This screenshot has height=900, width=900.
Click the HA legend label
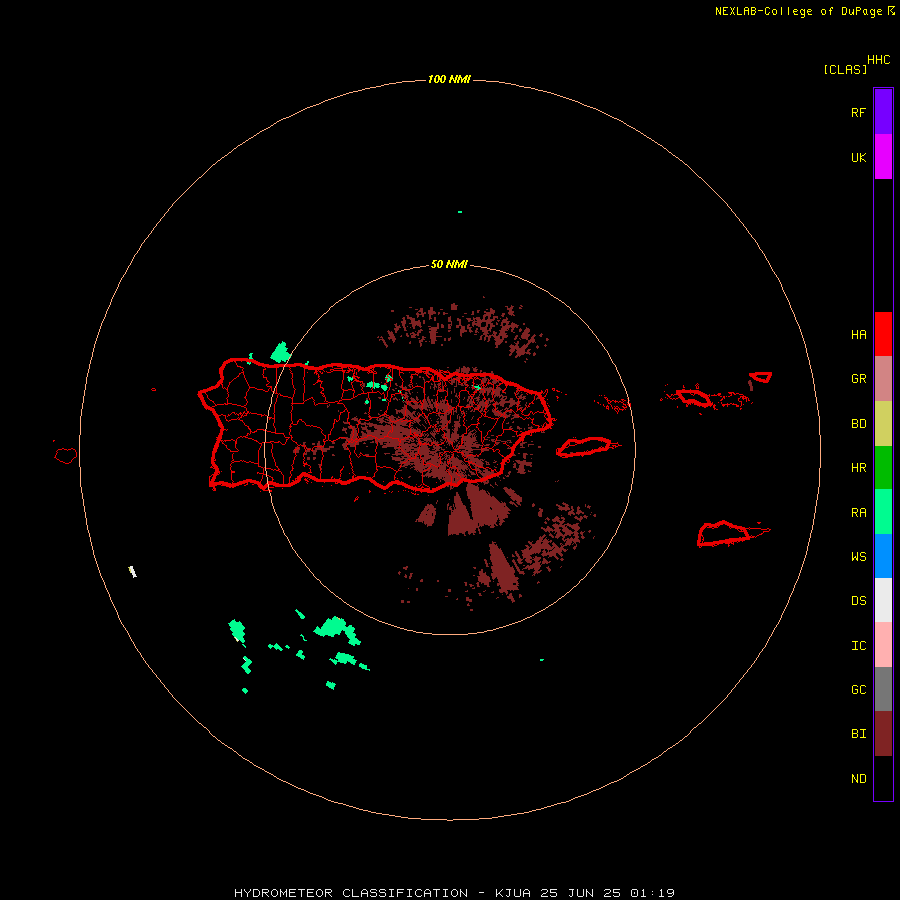(x=858, y=335)
